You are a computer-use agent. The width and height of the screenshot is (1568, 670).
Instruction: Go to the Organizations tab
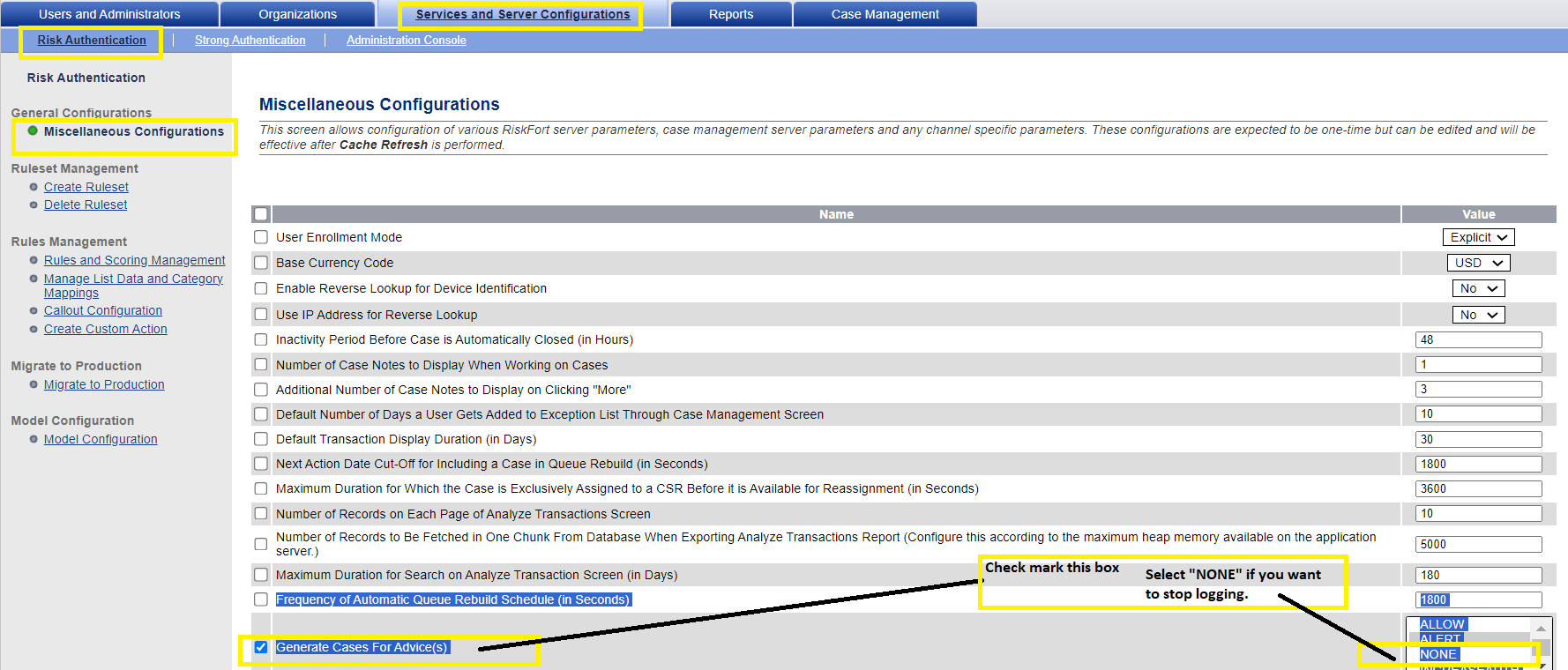point(297,14)
